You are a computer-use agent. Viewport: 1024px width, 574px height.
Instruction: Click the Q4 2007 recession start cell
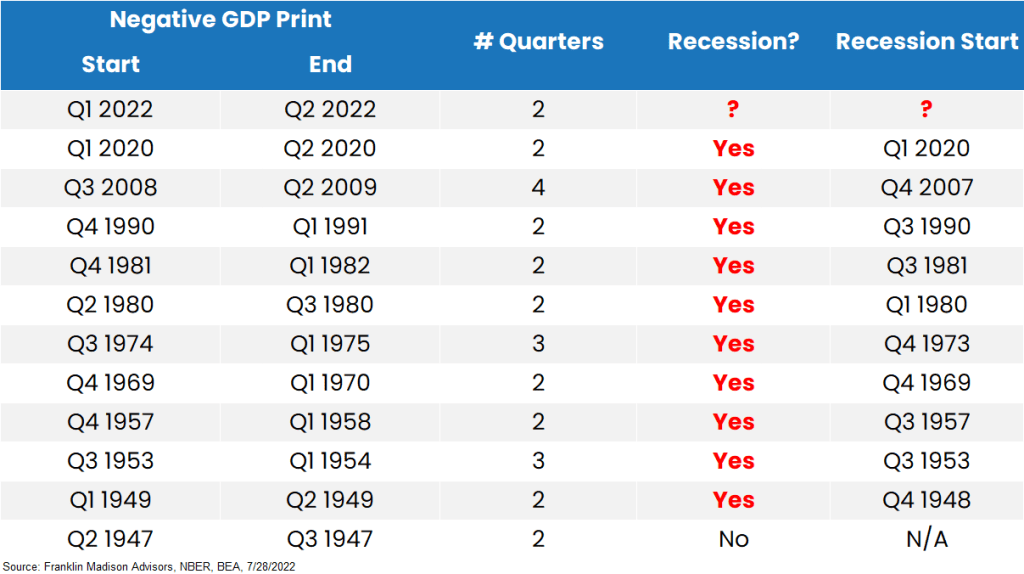(927, 187)
